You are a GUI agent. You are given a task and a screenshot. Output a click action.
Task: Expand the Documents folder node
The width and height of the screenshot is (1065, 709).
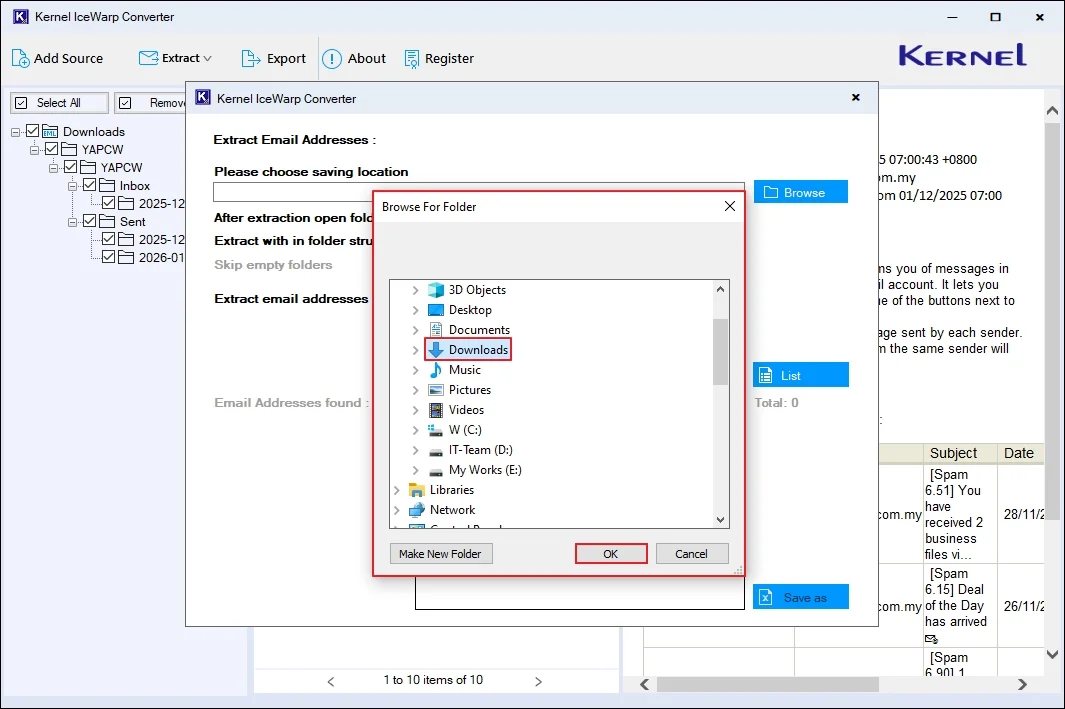[x=416, y=330]
